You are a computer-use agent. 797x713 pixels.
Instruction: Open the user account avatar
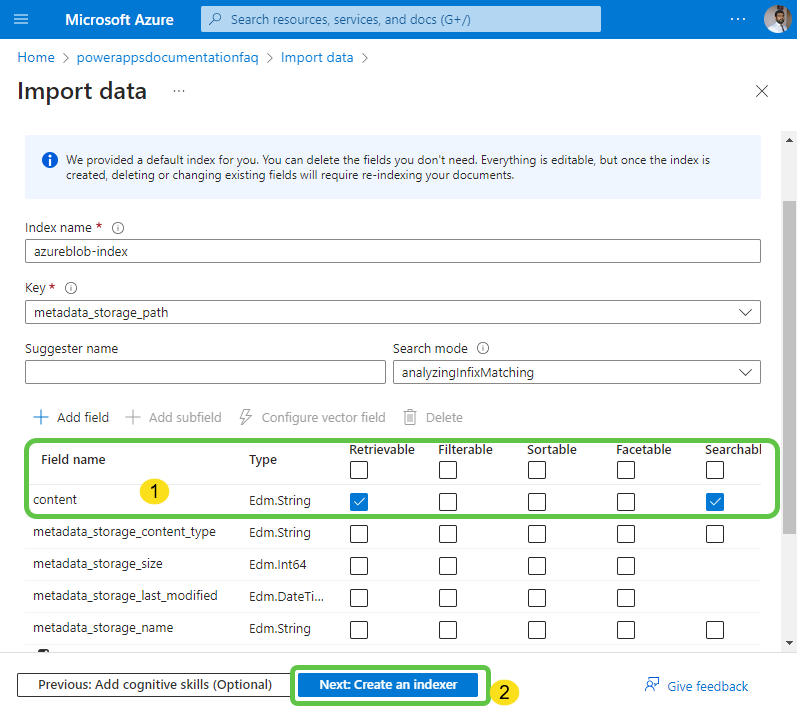click(777, 19)
